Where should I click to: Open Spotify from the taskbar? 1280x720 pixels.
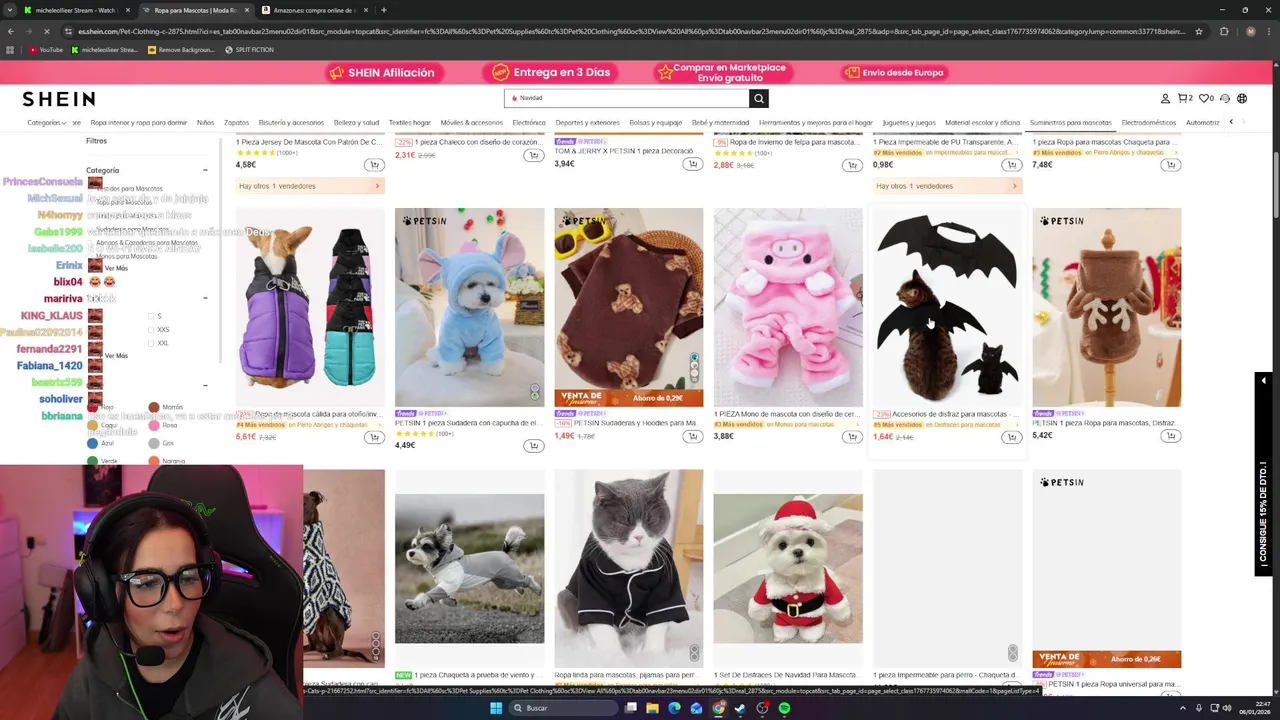784,708
